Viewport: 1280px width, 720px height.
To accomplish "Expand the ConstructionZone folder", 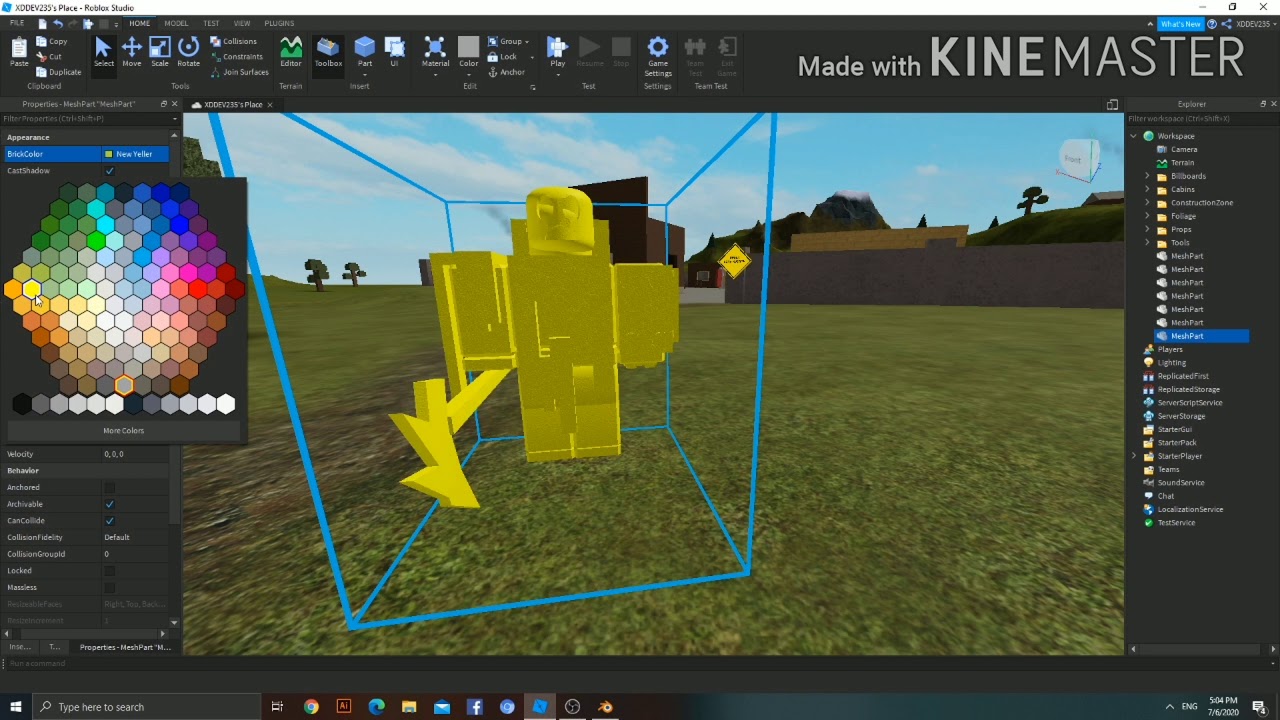I will [1147, 203].
